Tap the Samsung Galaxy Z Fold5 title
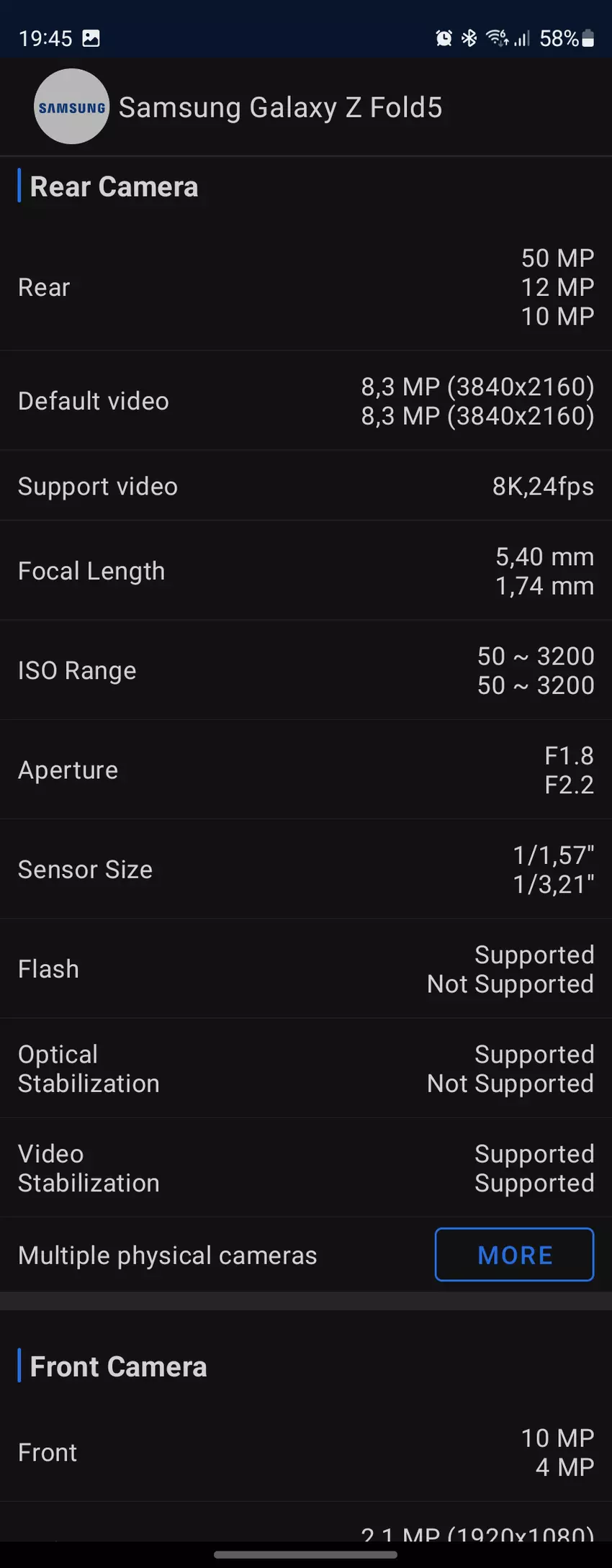 (280, 107)
